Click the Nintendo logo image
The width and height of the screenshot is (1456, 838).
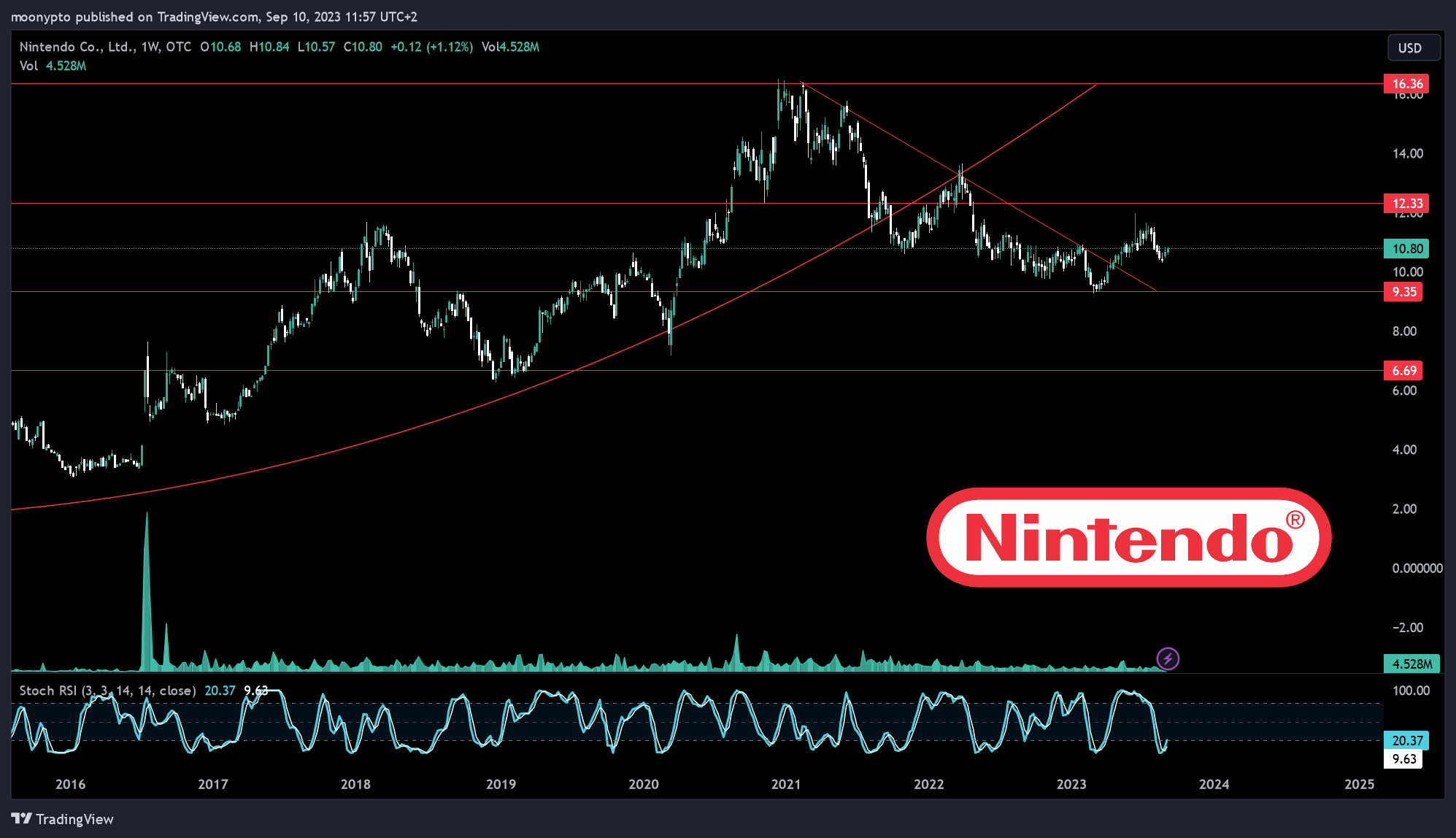(x=1129, y=537)
